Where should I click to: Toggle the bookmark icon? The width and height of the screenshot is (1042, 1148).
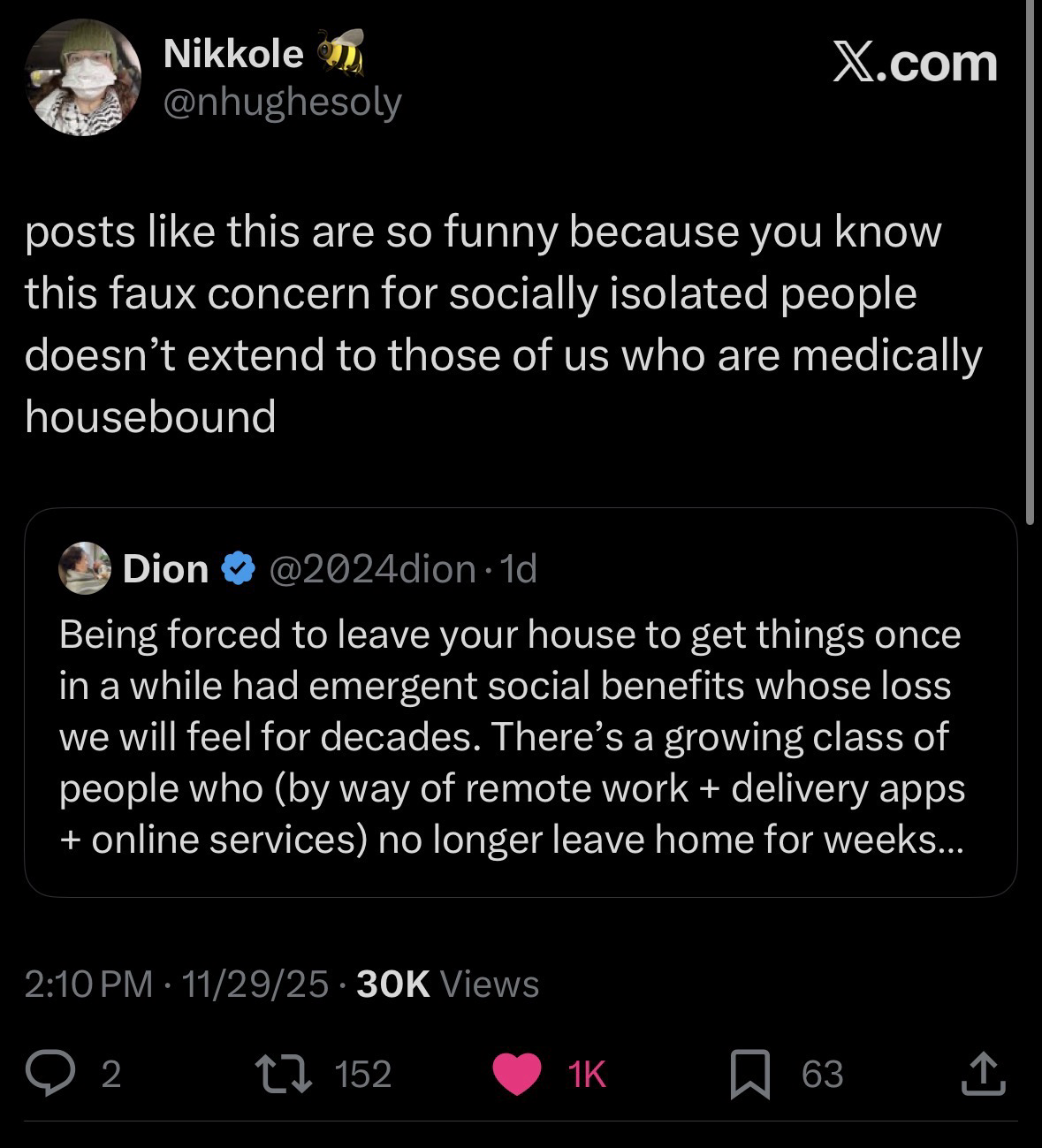(749, 1075)
